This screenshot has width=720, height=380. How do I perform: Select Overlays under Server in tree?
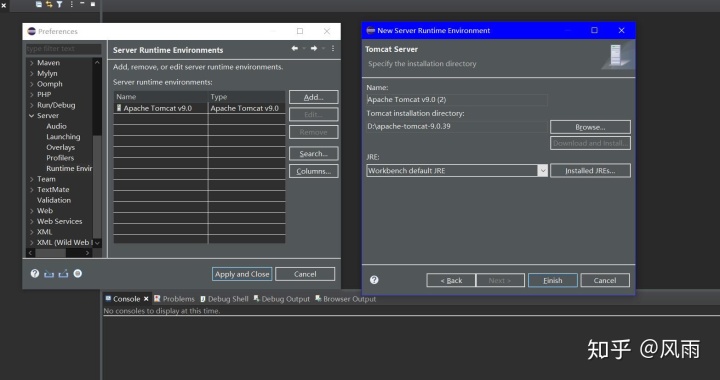coord(61,147)
